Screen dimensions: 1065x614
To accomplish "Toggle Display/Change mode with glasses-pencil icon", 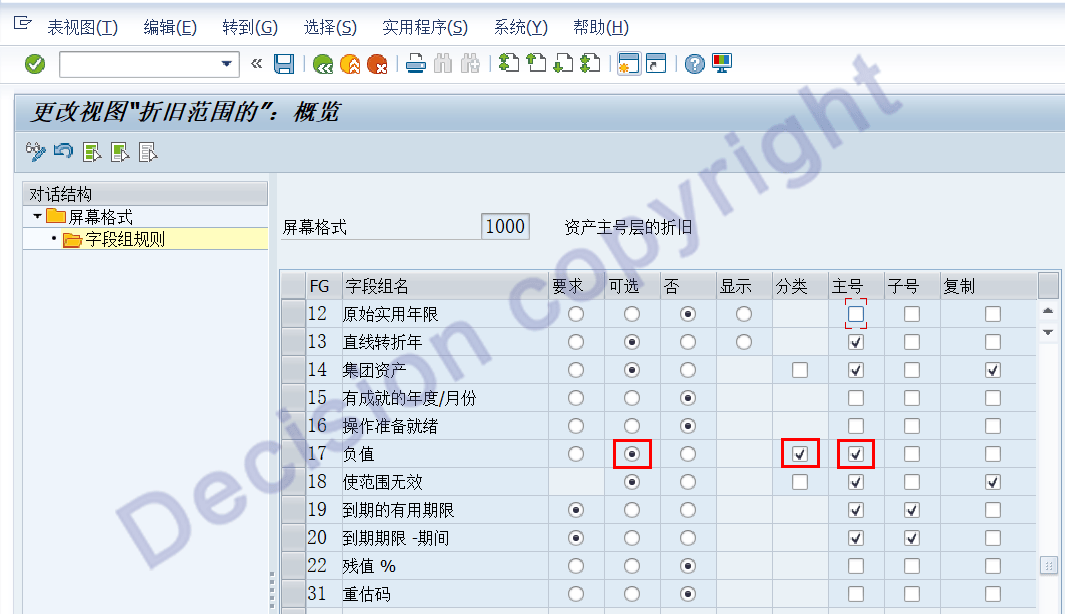I will (35, 151).
